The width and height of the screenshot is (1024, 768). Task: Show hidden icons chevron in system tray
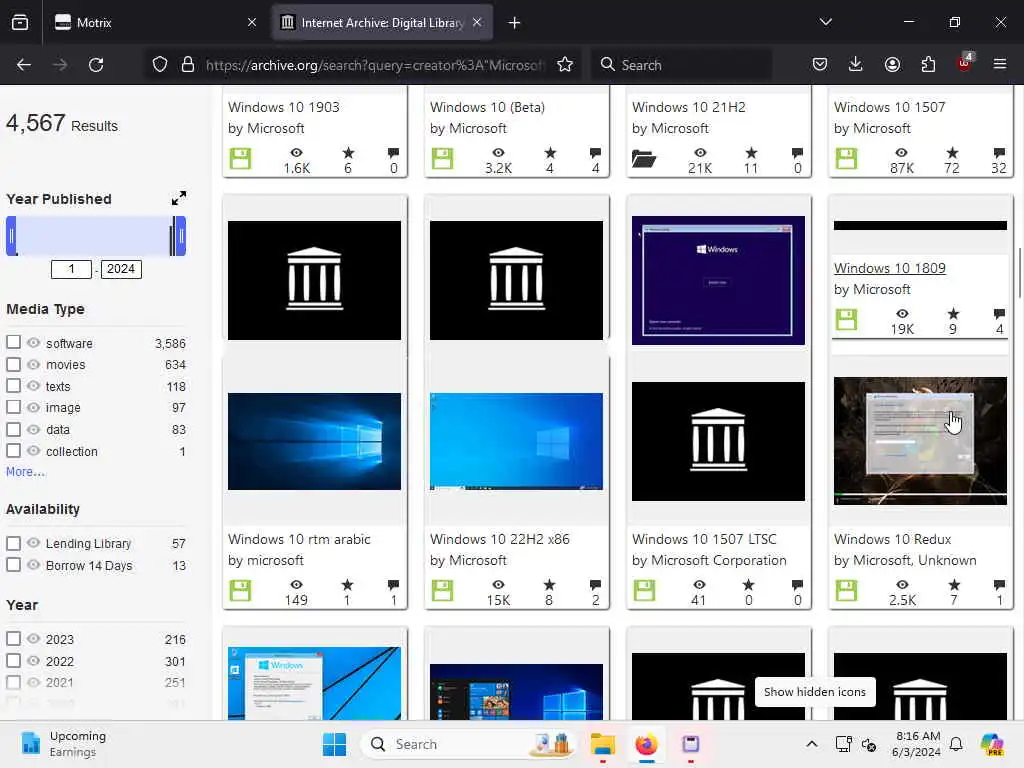[811, 744]
